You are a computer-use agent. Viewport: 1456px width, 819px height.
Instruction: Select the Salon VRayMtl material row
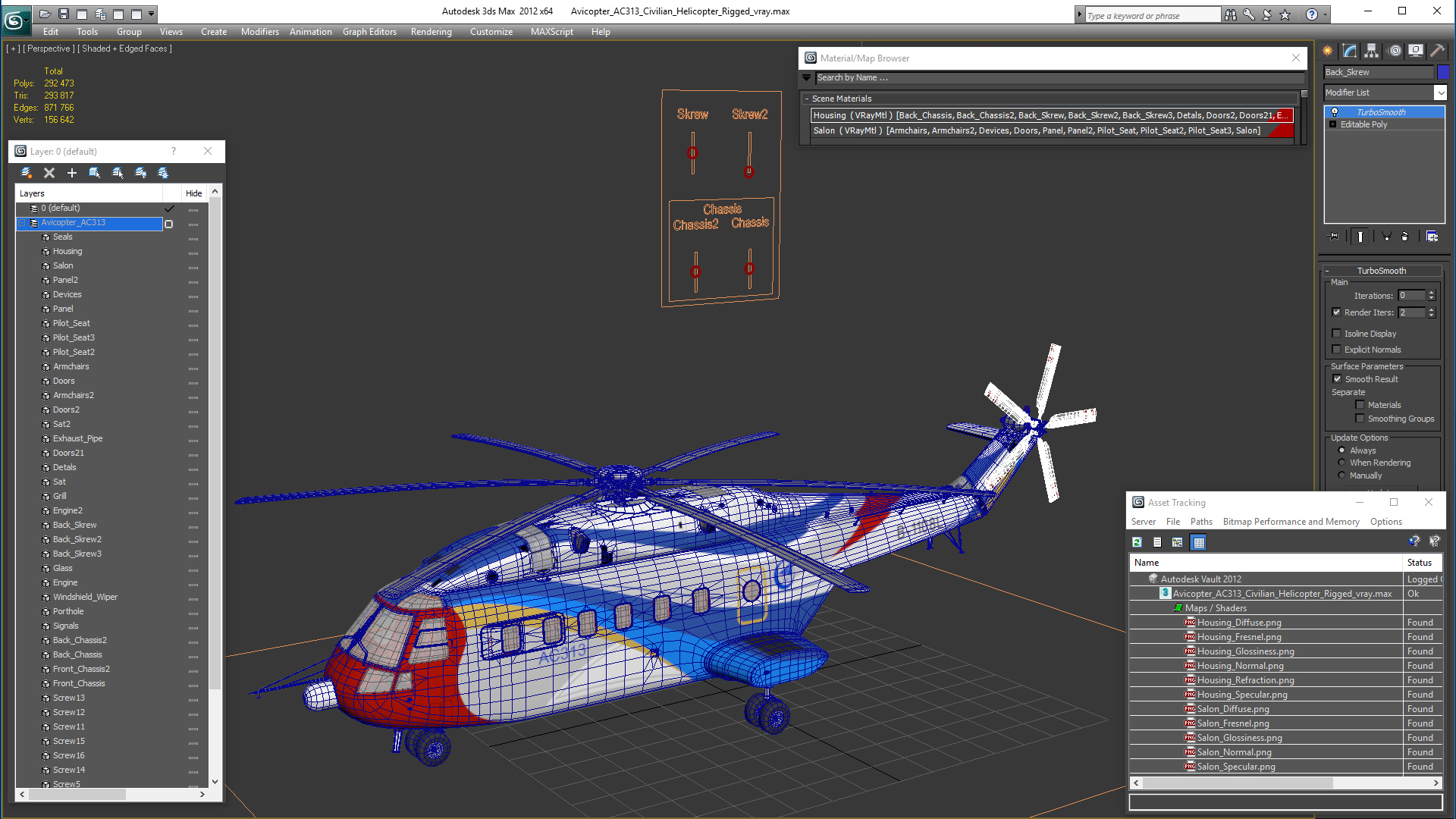point(1050,130)
